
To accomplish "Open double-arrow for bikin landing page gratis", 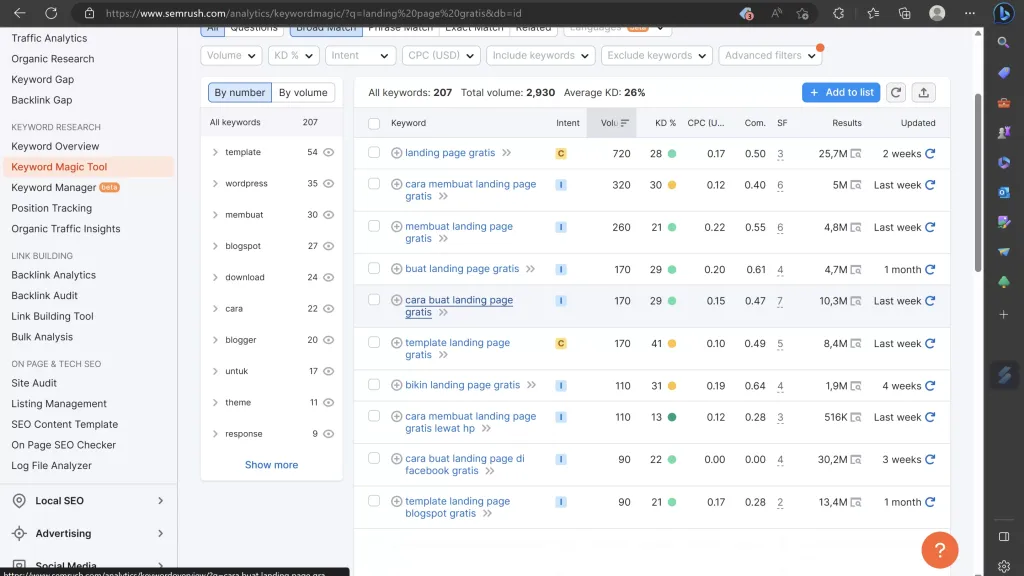I will click(x=532, y=385).
